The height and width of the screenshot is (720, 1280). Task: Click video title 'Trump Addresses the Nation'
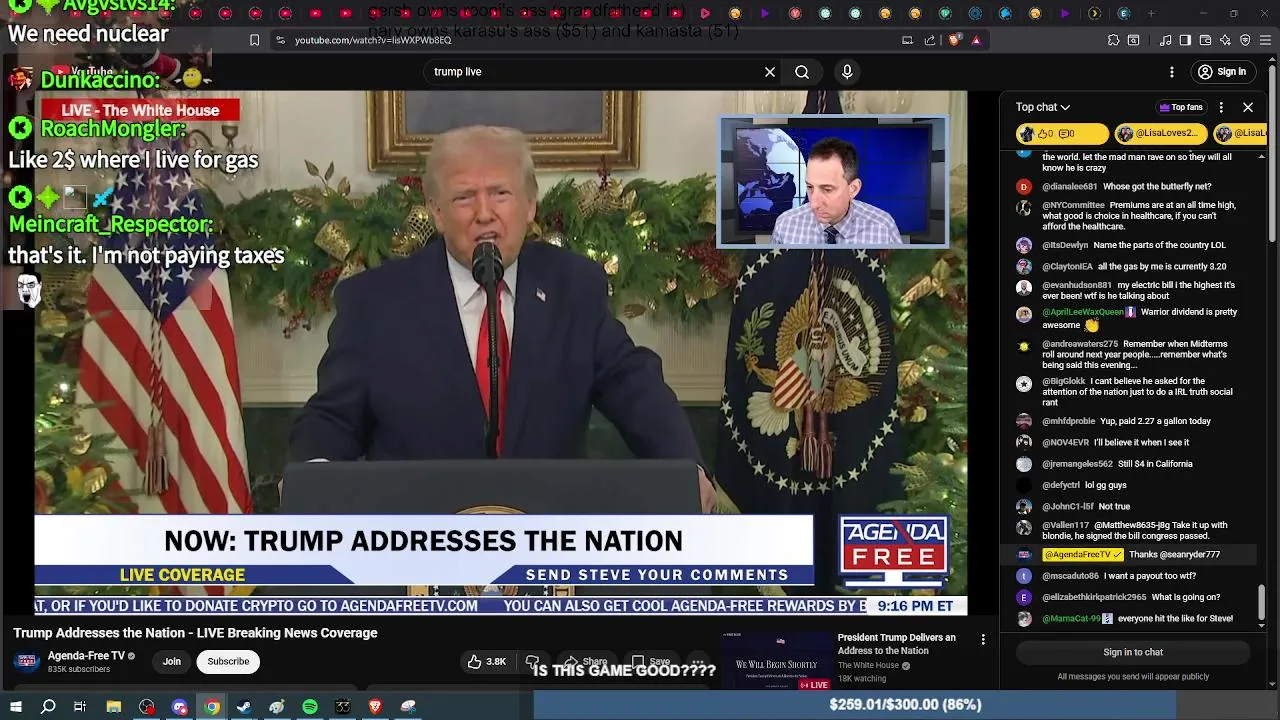click(x=195, y=633)
